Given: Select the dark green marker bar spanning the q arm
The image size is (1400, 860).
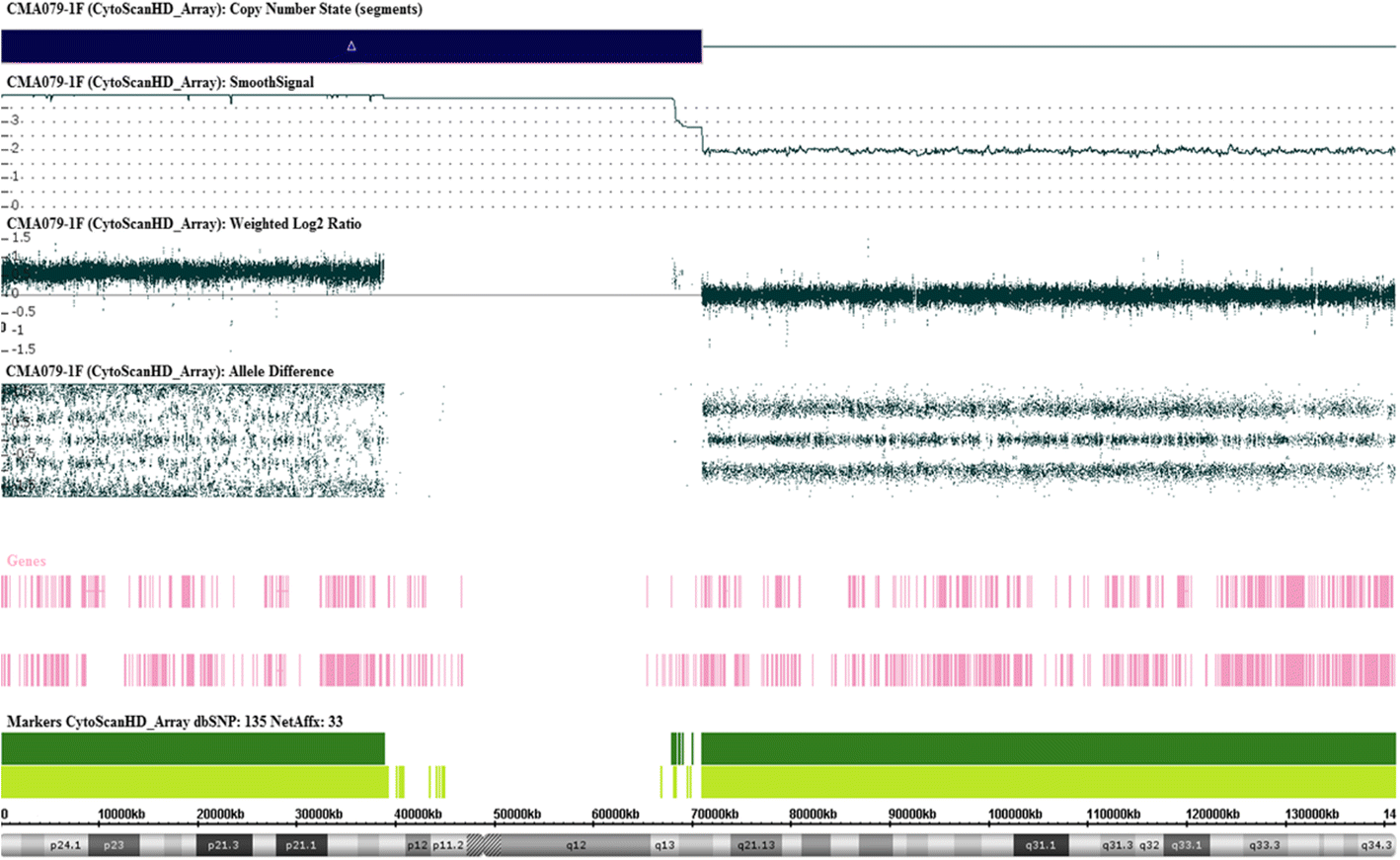Looking at the screenshot, I should pyautogui.click(x=1049, y=748).
